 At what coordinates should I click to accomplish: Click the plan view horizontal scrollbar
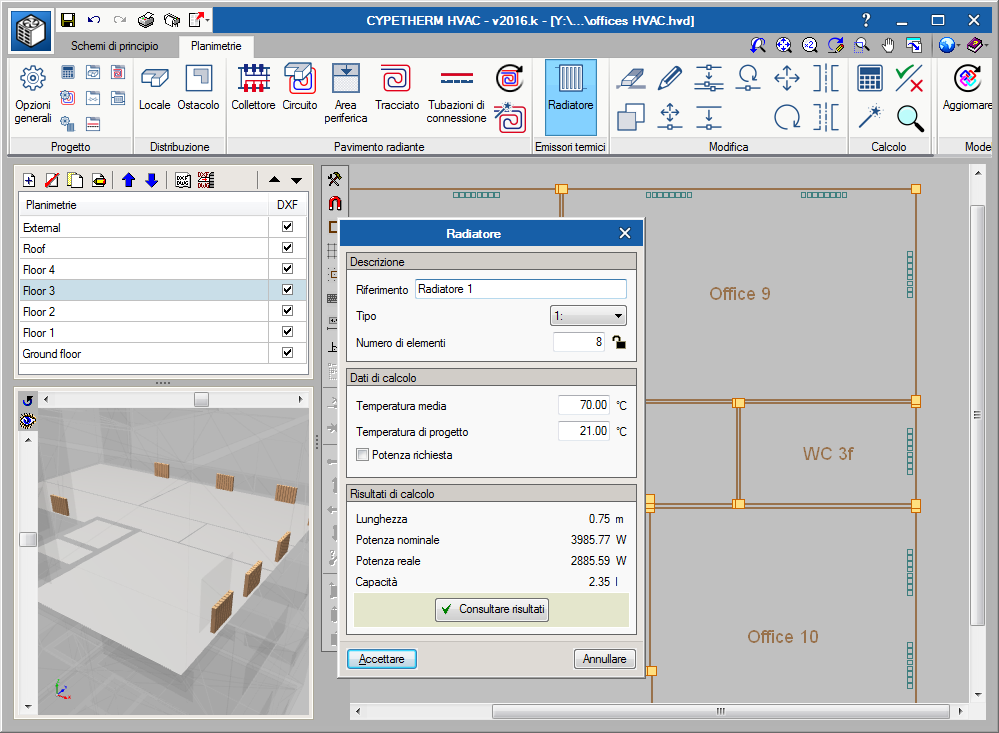coord(721,711)
